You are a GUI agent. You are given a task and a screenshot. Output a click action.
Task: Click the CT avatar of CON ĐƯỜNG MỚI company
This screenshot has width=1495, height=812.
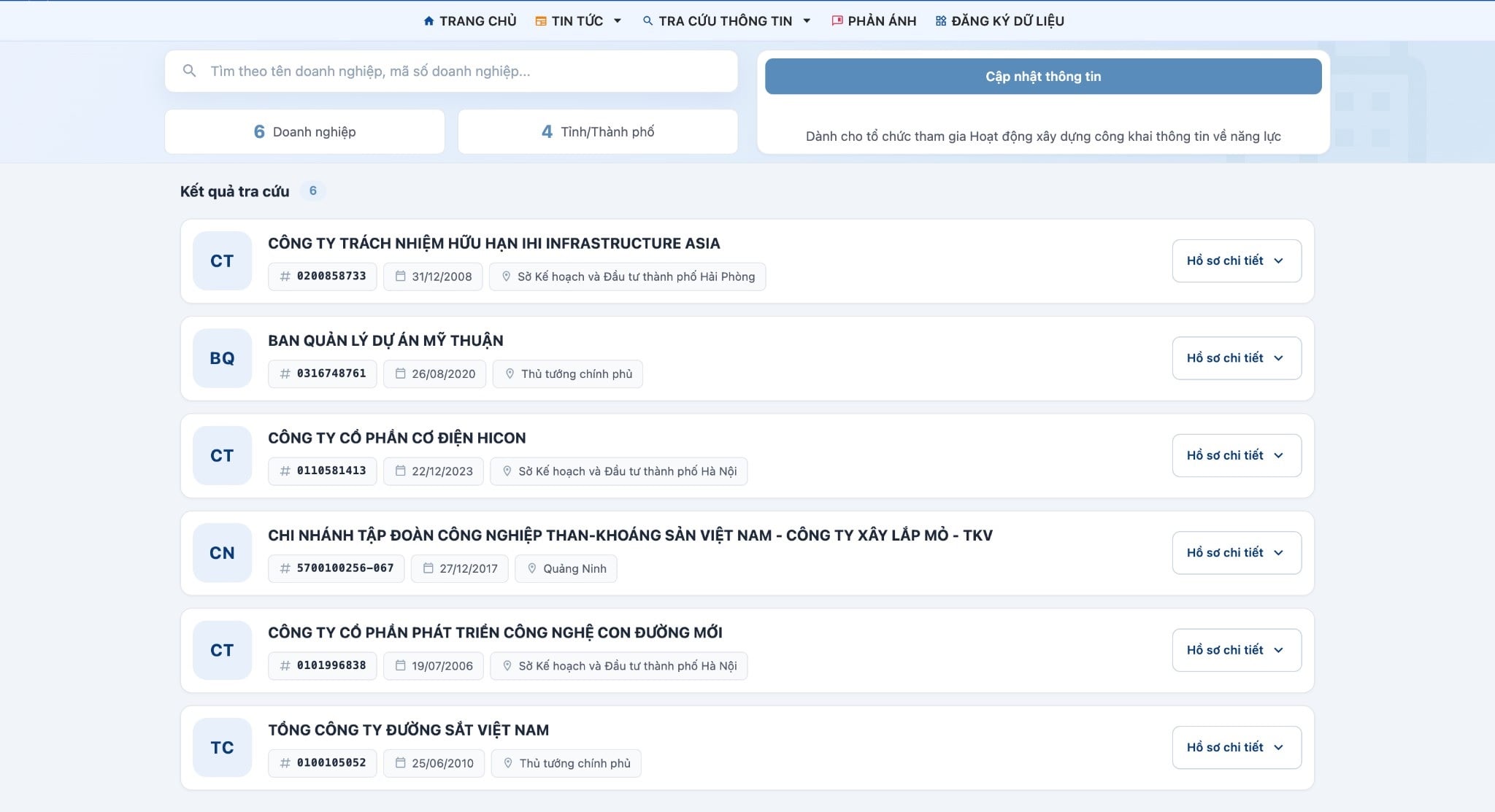222,650
